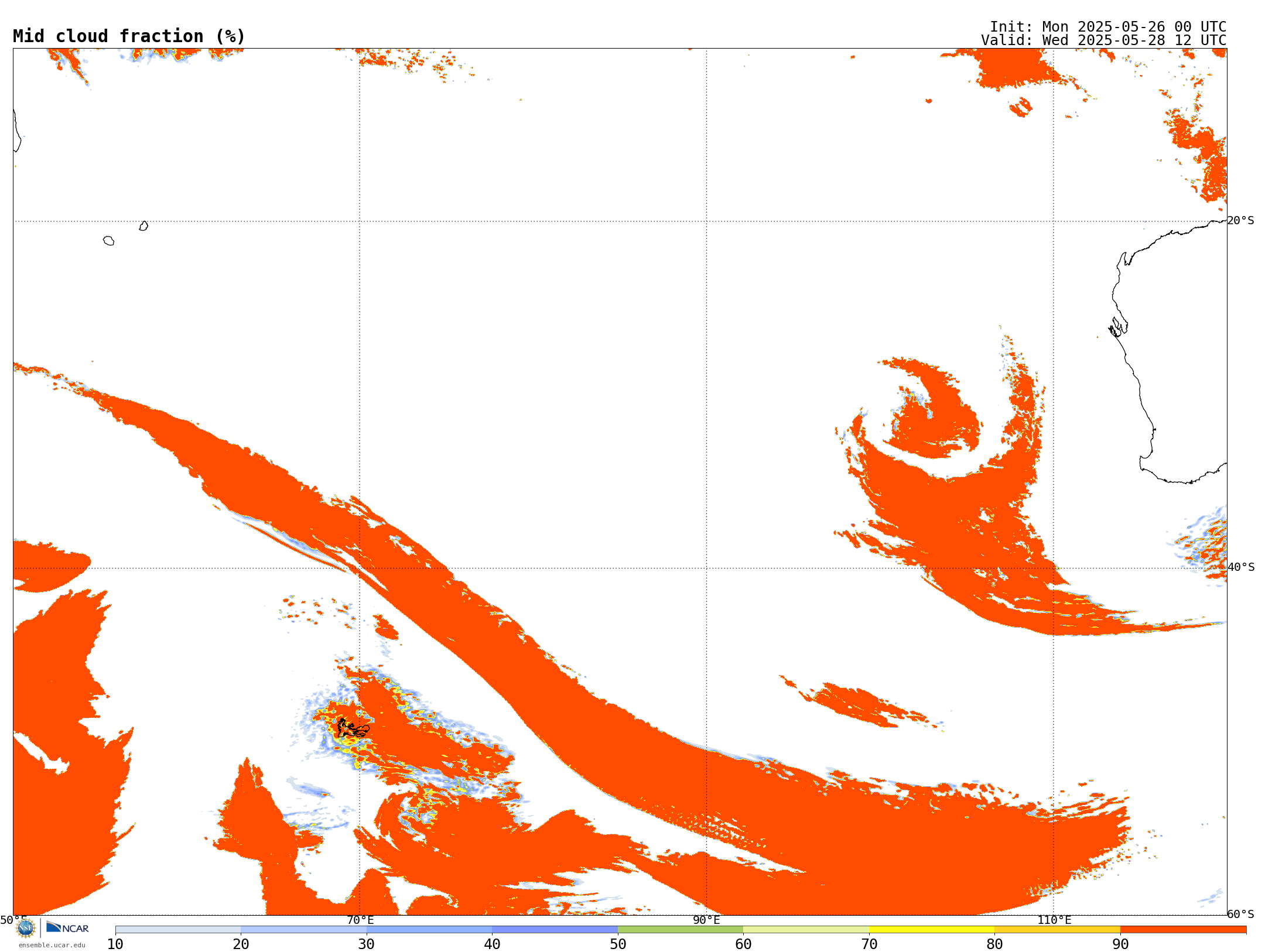Screen dimensions: 1265x952
Task: Click the 20–30 light blue colorbar segment
Action: click(x=303, y=930)
